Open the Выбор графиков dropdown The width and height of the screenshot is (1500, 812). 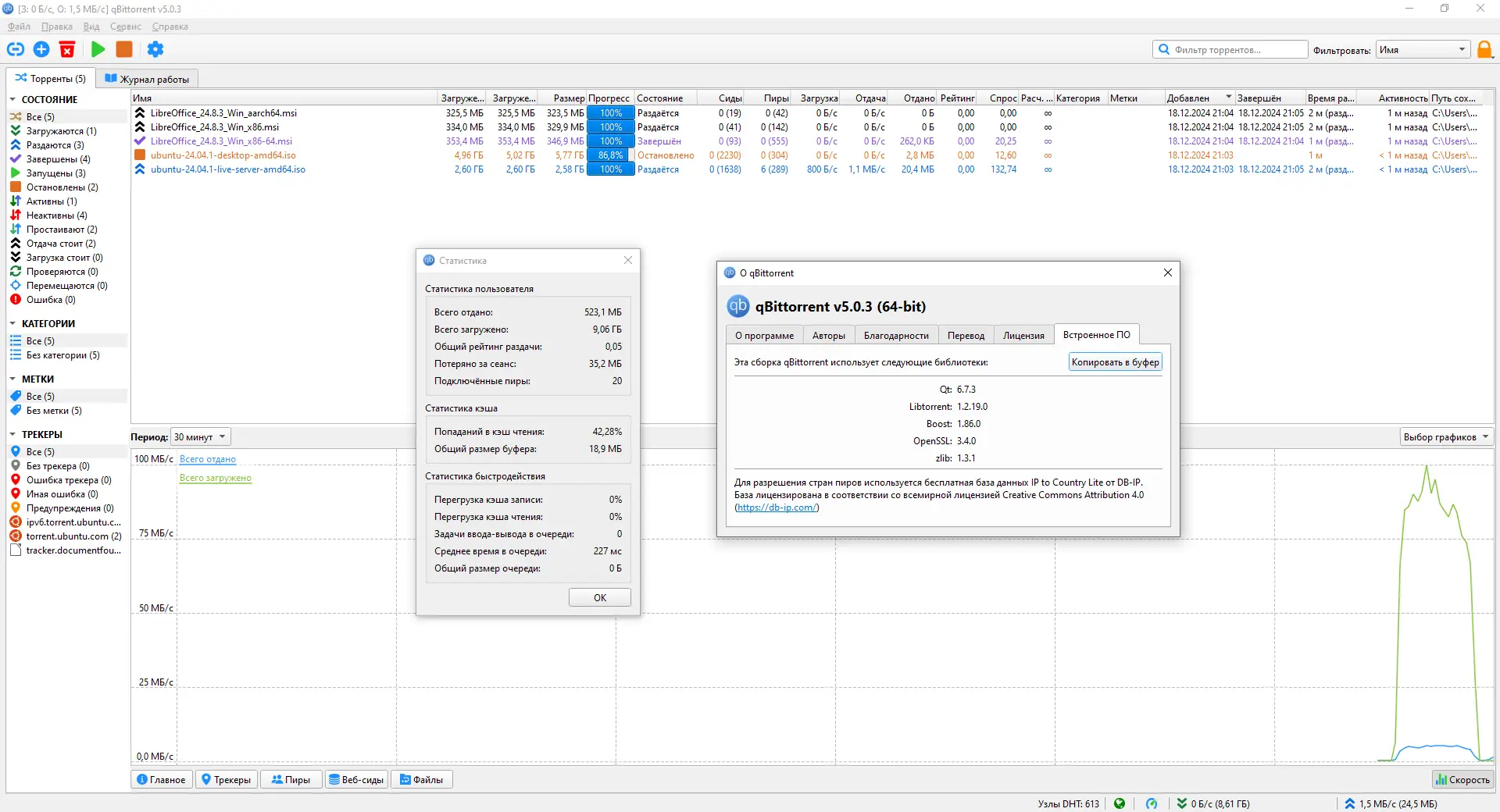[x=1446, y=437]
